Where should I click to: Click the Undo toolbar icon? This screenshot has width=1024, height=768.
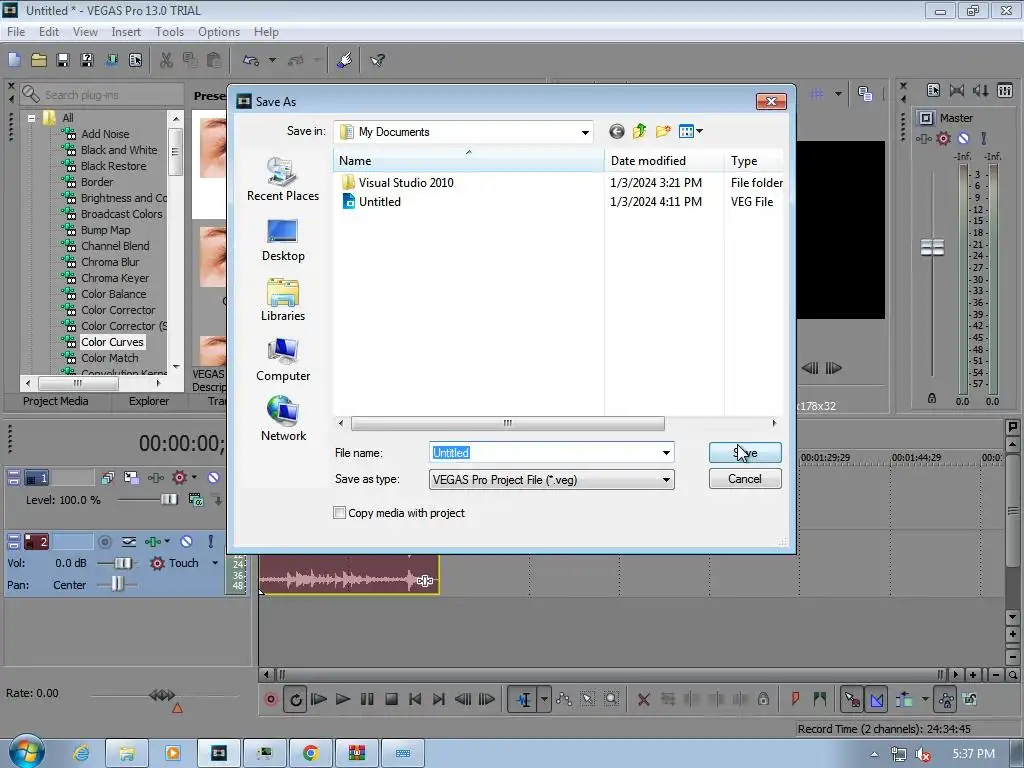251,60
